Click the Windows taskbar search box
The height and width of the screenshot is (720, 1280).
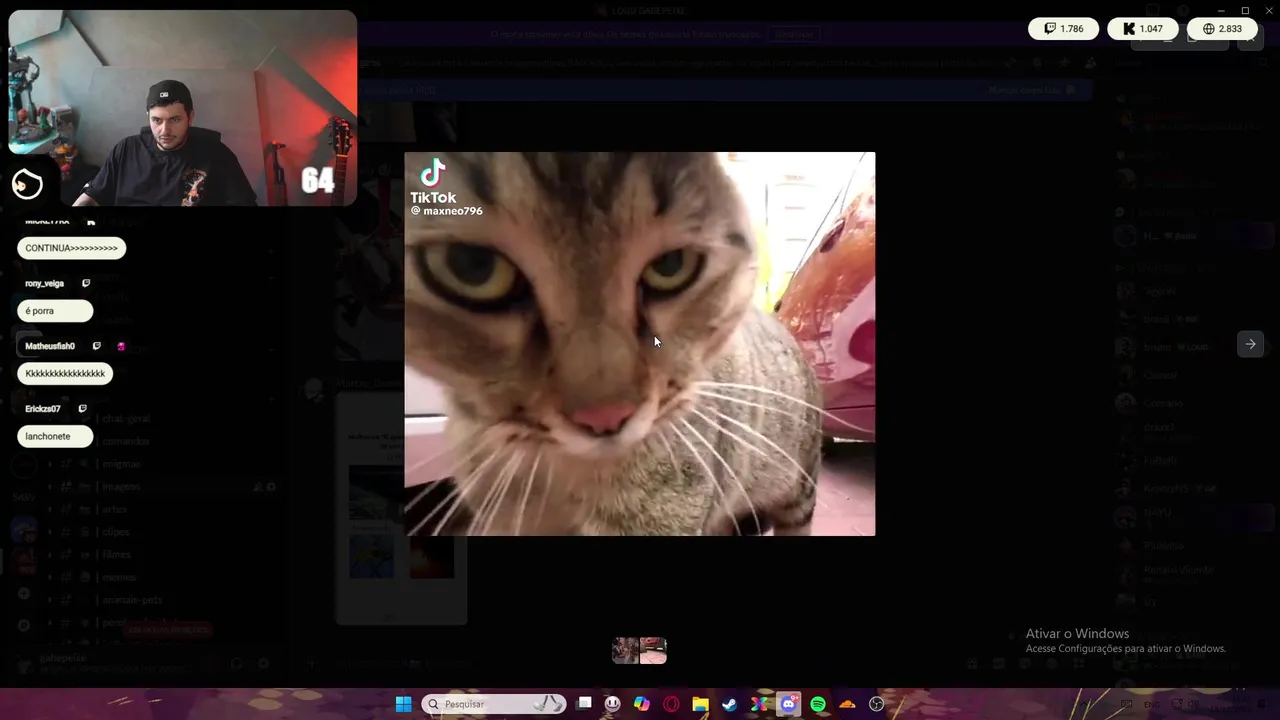494,704
